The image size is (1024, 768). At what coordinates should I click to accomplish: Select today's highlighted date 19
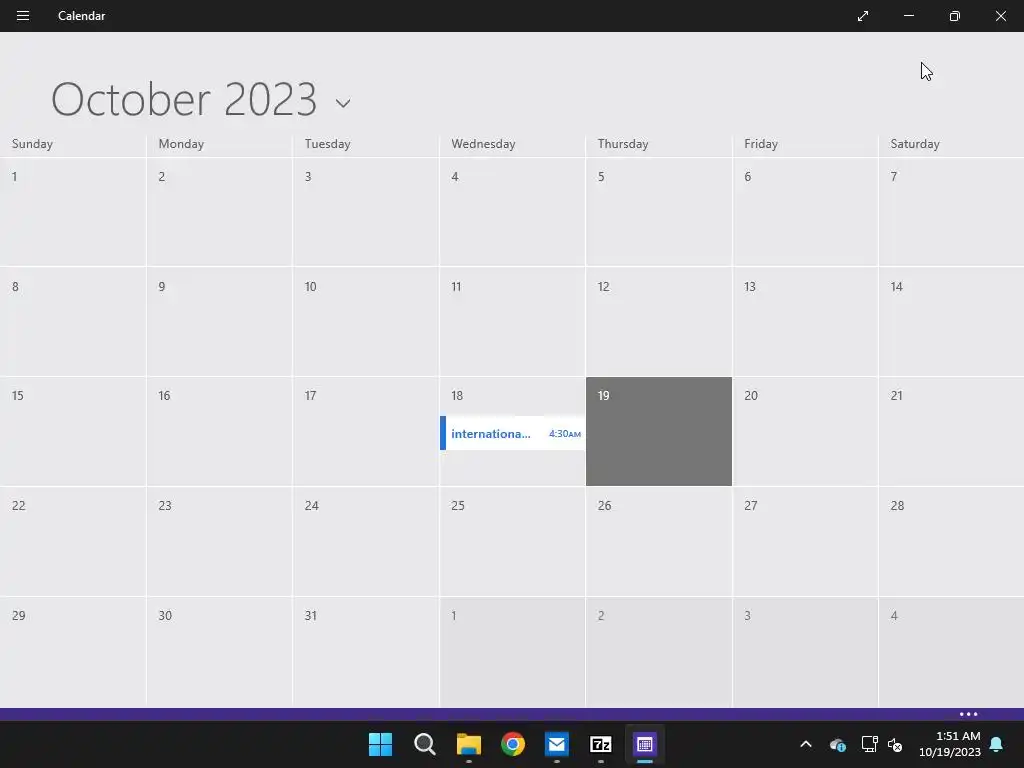pyautogui.click(x=659, y=431)
